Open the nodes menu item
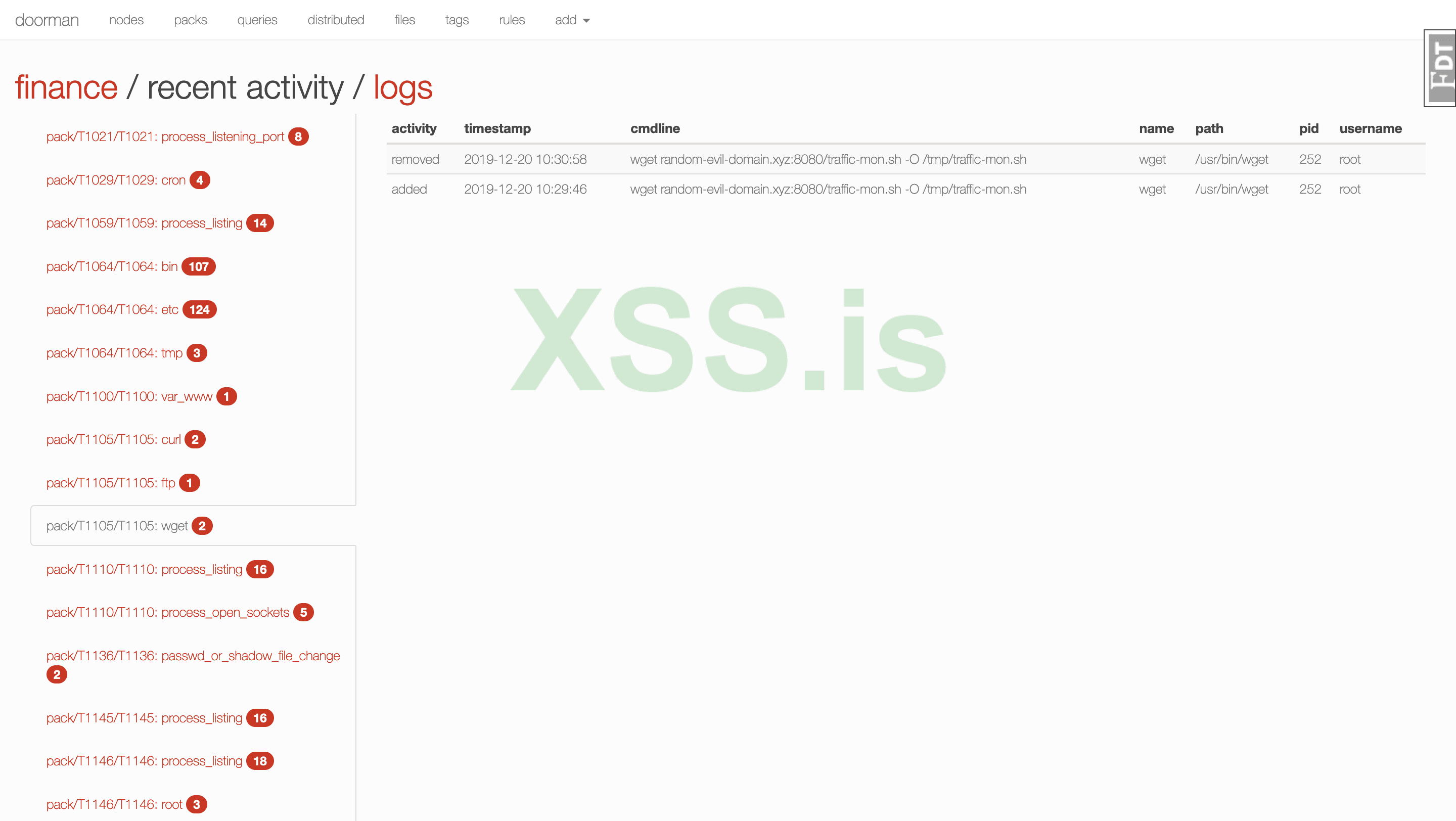 (126, 20)
